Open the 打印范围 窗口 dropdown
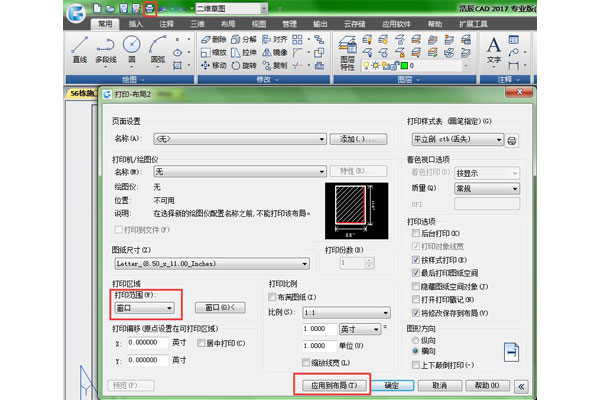 (x=146, y=309)
